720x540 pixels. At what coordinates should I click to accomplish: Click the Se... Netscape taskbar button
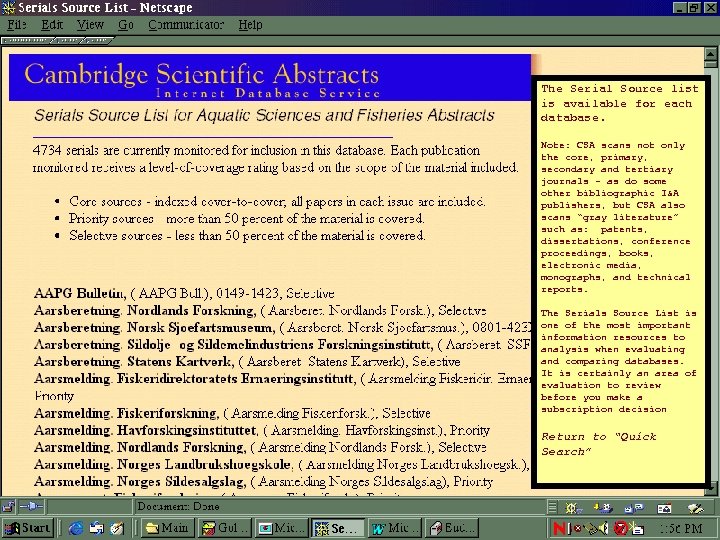pos(338,528)
